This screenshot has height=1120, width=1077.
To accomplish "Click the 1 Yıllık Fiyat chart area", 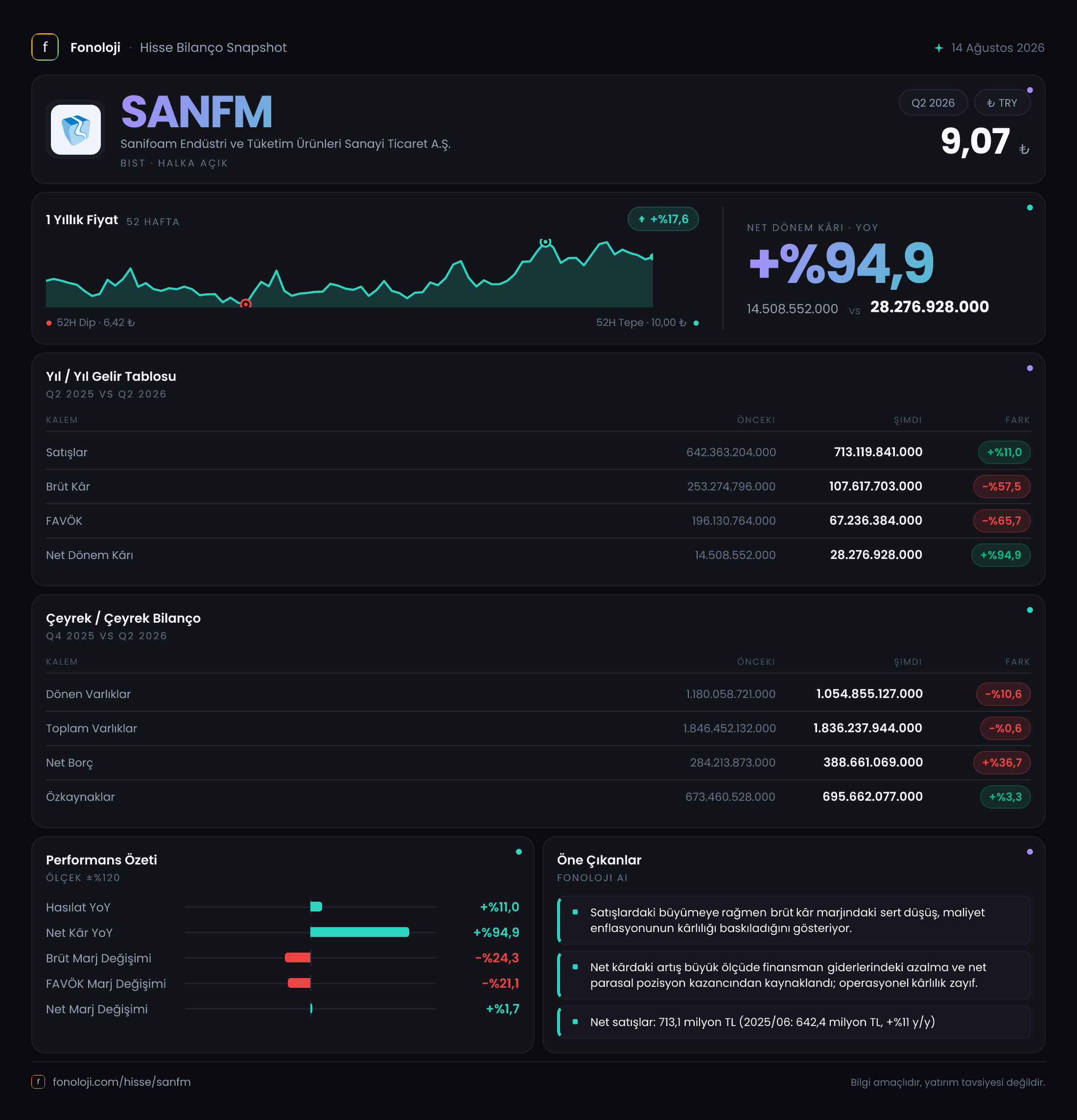I will (x=349, y=273).
